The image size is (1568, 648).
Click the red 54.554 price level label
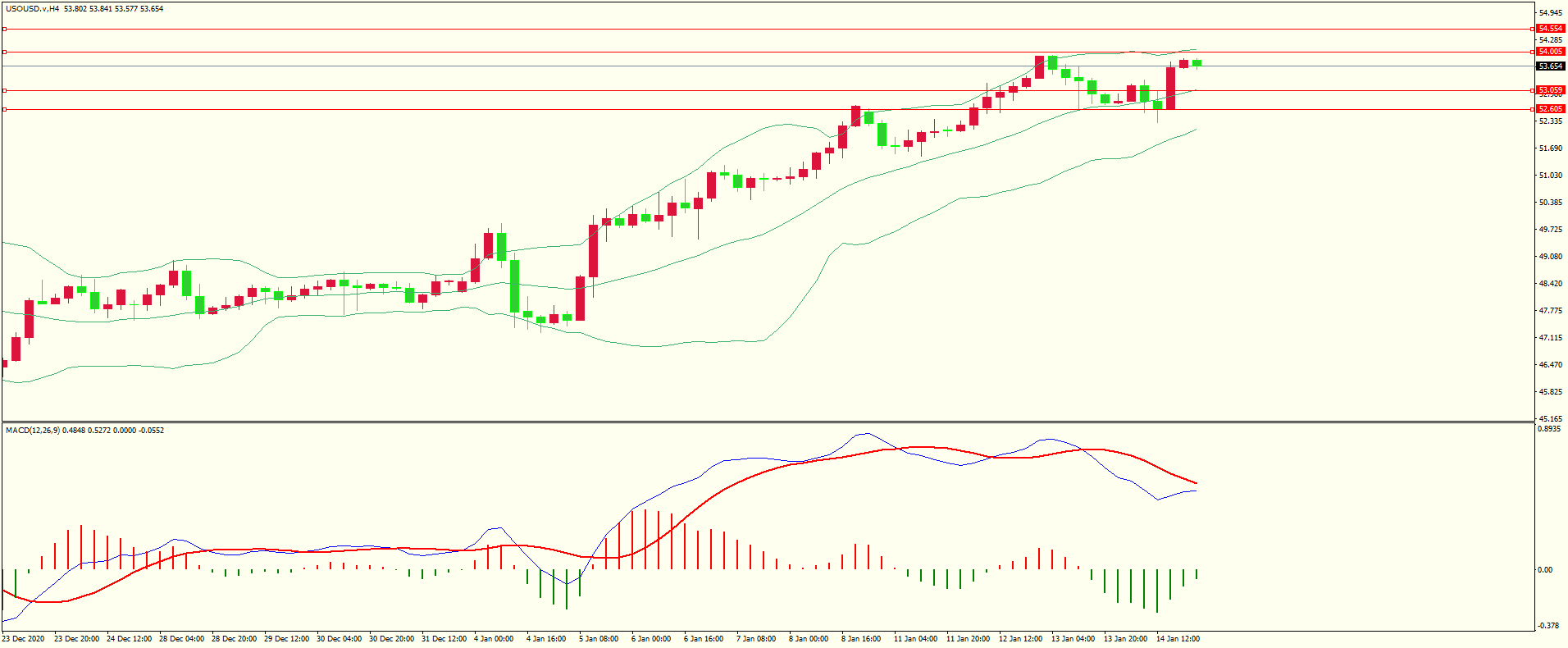[1550, 29]
